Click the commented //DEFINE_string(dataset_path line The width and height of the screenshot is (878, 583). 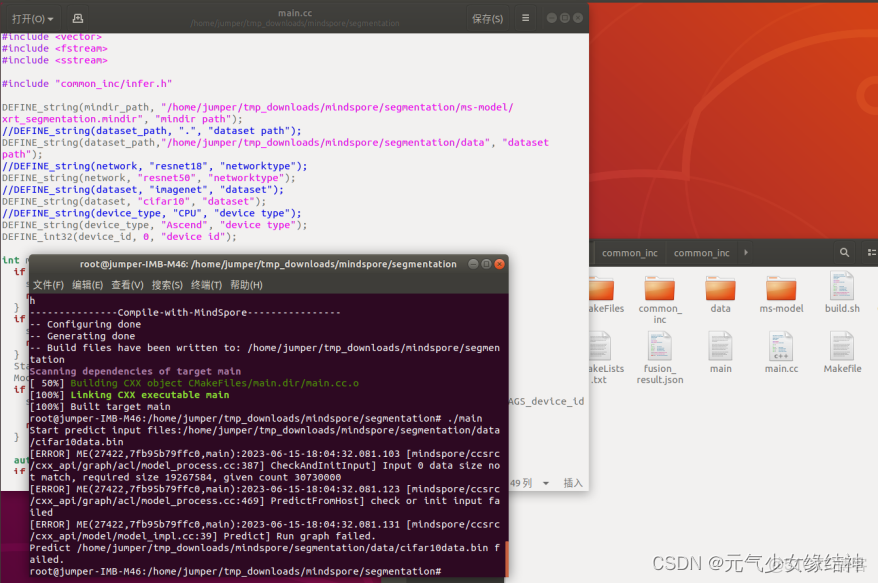151,130
